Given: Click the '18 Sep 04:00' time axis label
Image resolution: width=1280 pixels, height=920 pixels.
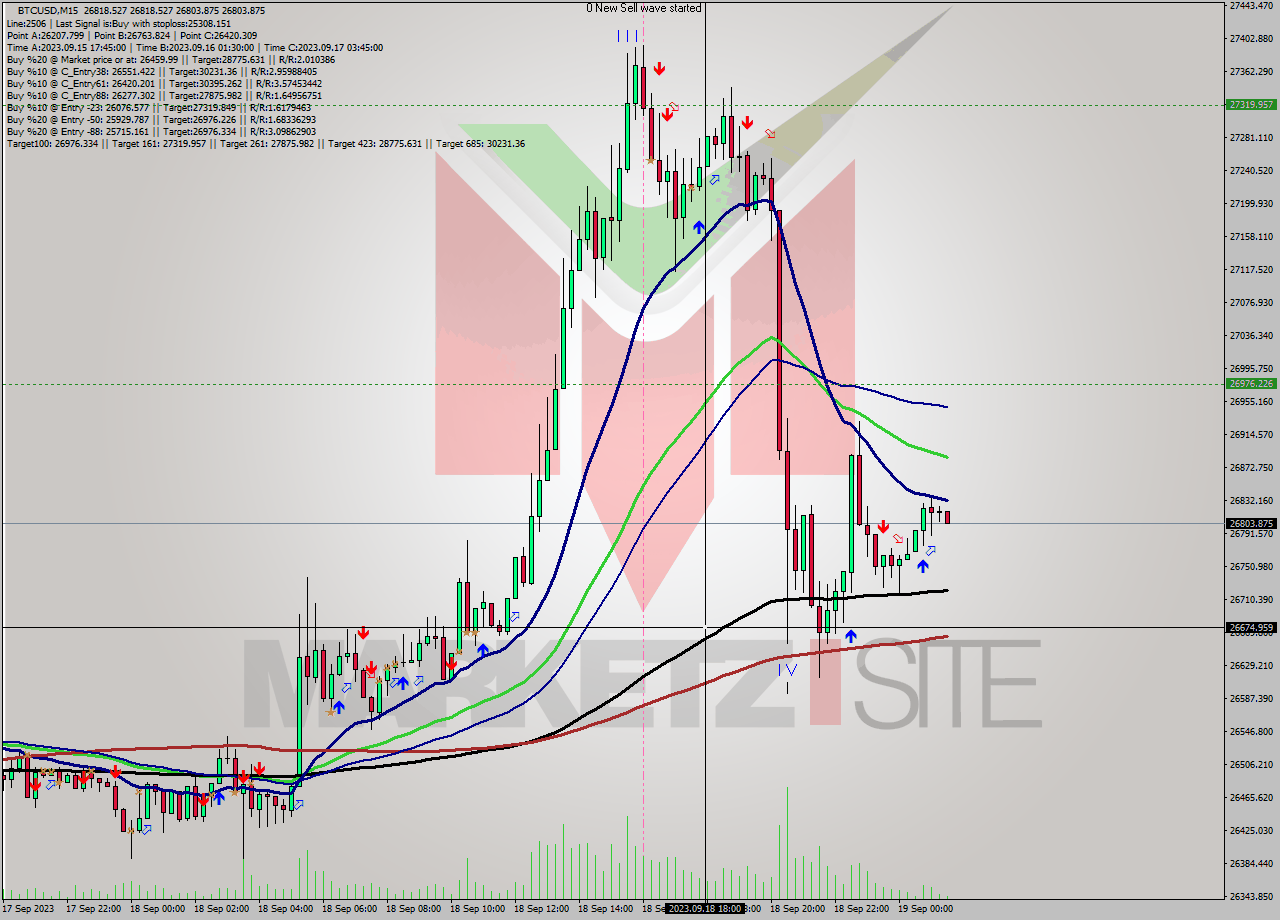Looking at the screenshot, I should tap(286, 909).
